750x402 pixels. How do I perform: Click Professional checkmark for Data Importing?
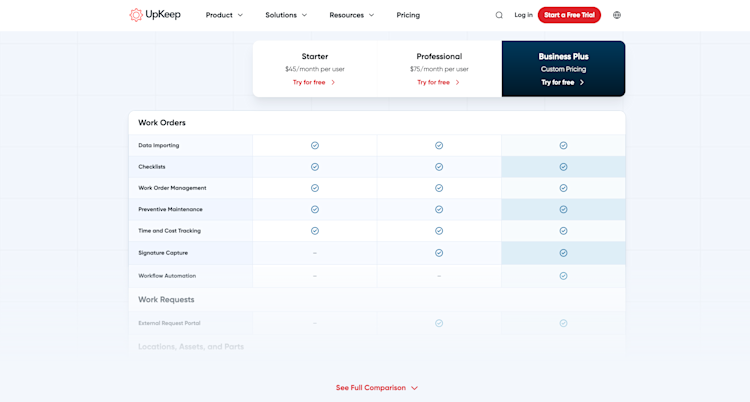439,145
